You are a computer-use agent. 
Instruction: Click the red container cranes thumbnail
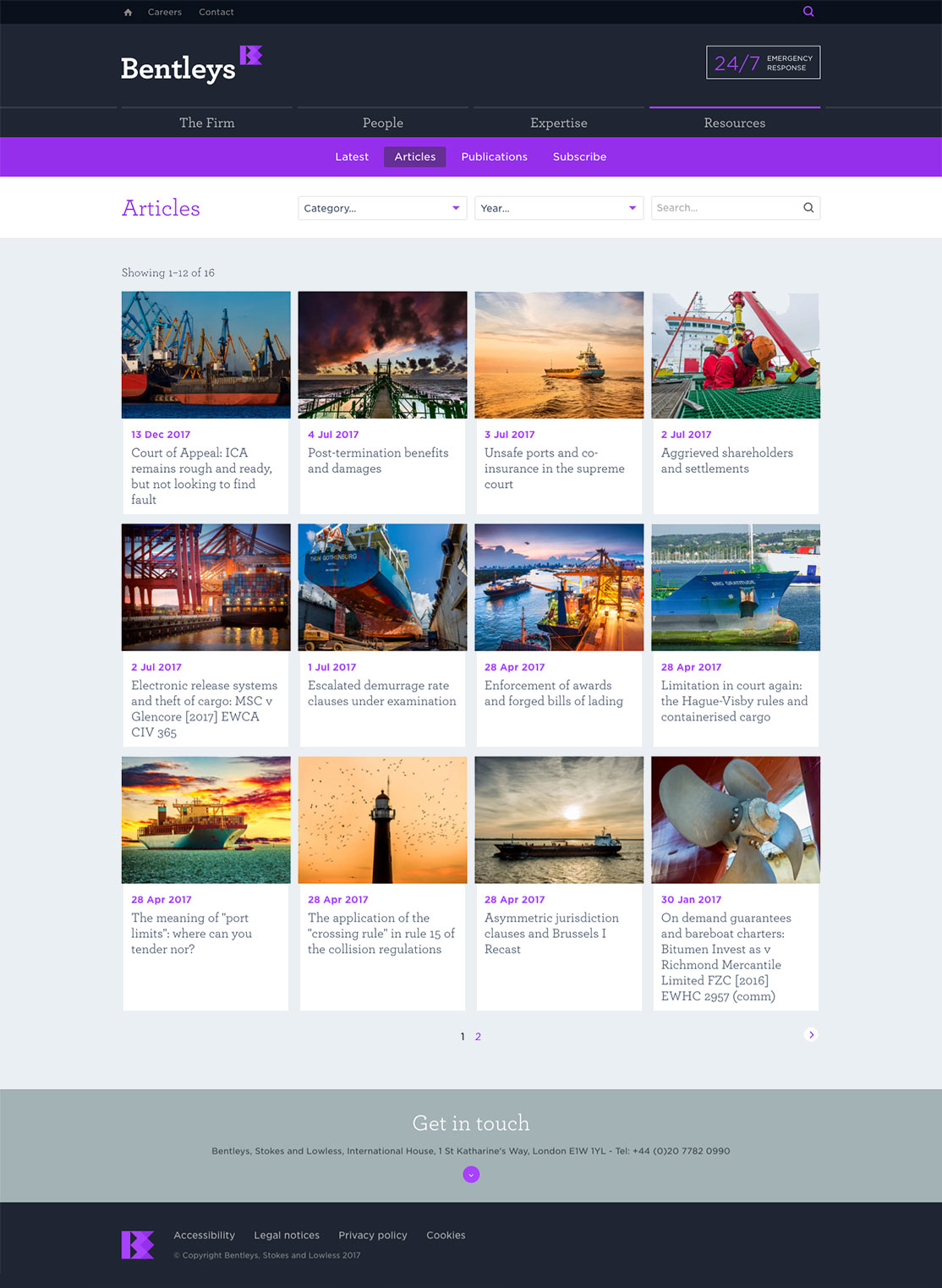206,588
